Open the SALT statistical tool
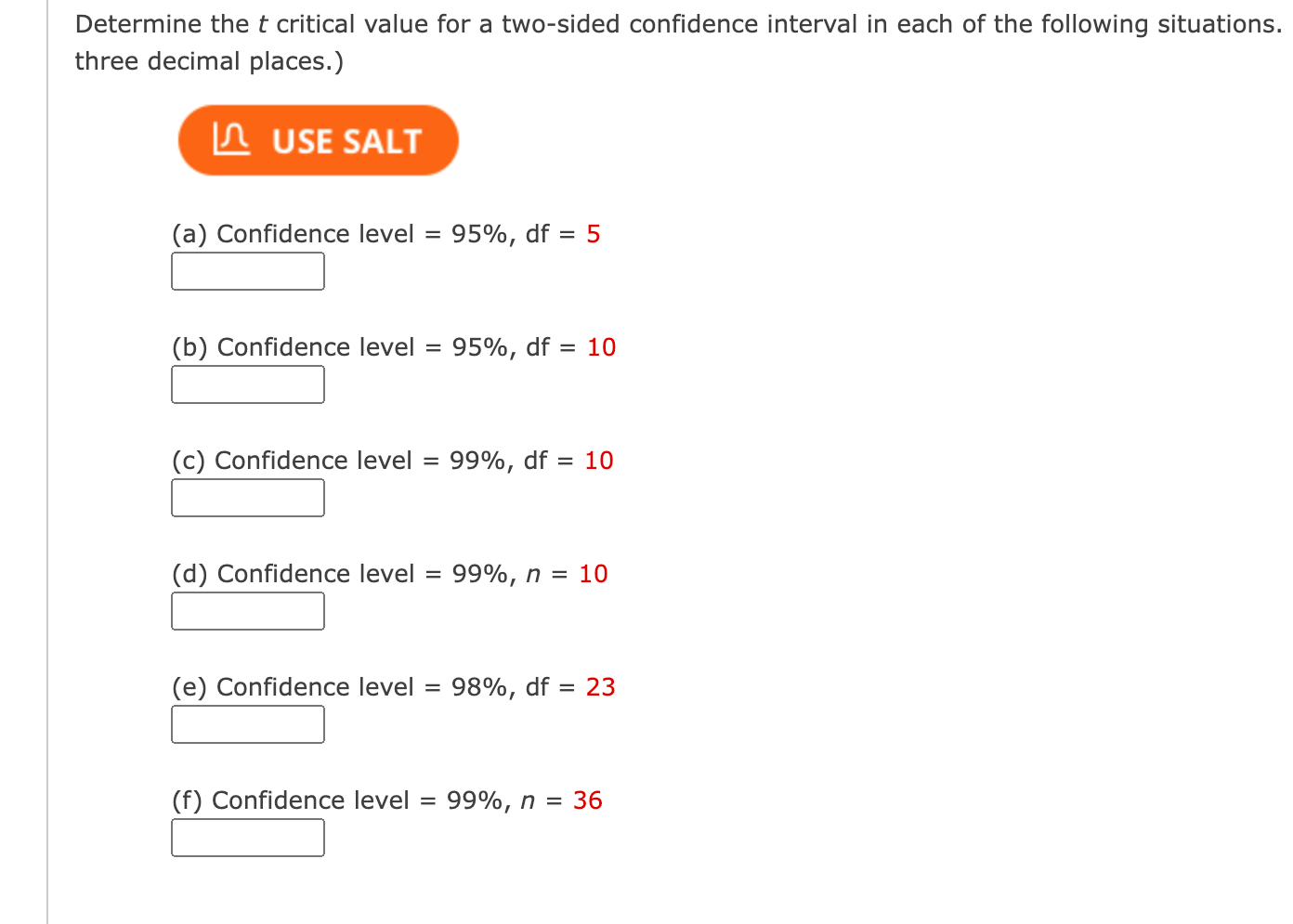Screen dimensions: 1293x924 tap(318, 139)
